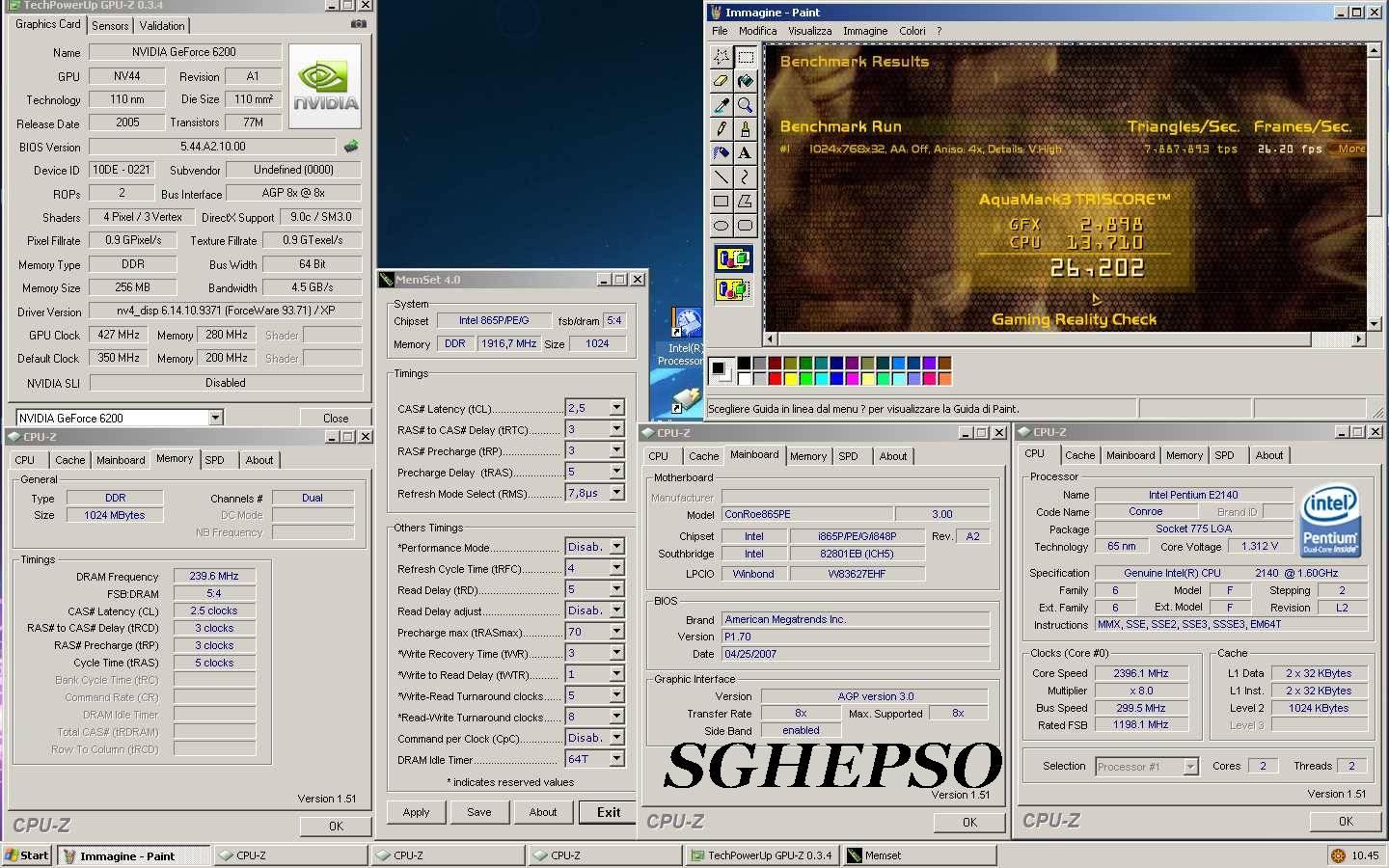Open the Performance Mode dropdown in MemSet
1389x868 pixels.
point(616,547)
